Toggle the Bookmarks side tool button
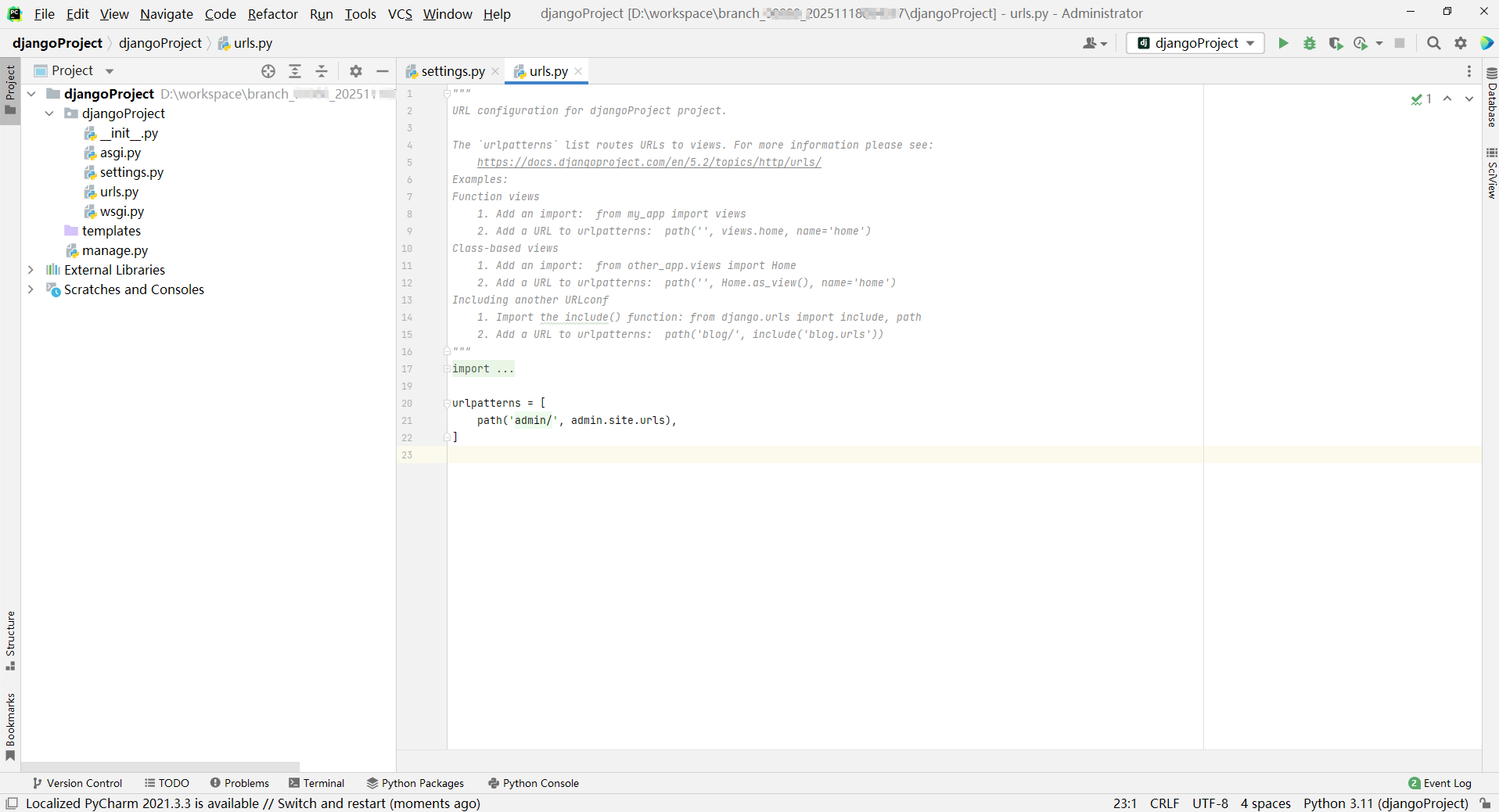1499x812 pixels. pos(10,727)
